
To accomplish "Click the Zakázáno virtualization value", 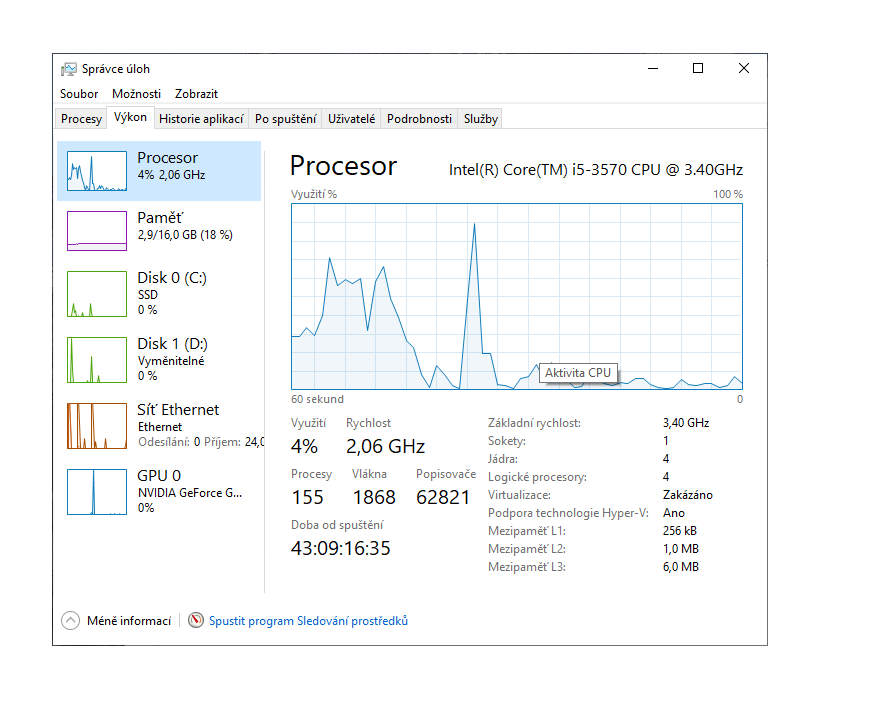I will coord(687,495).
